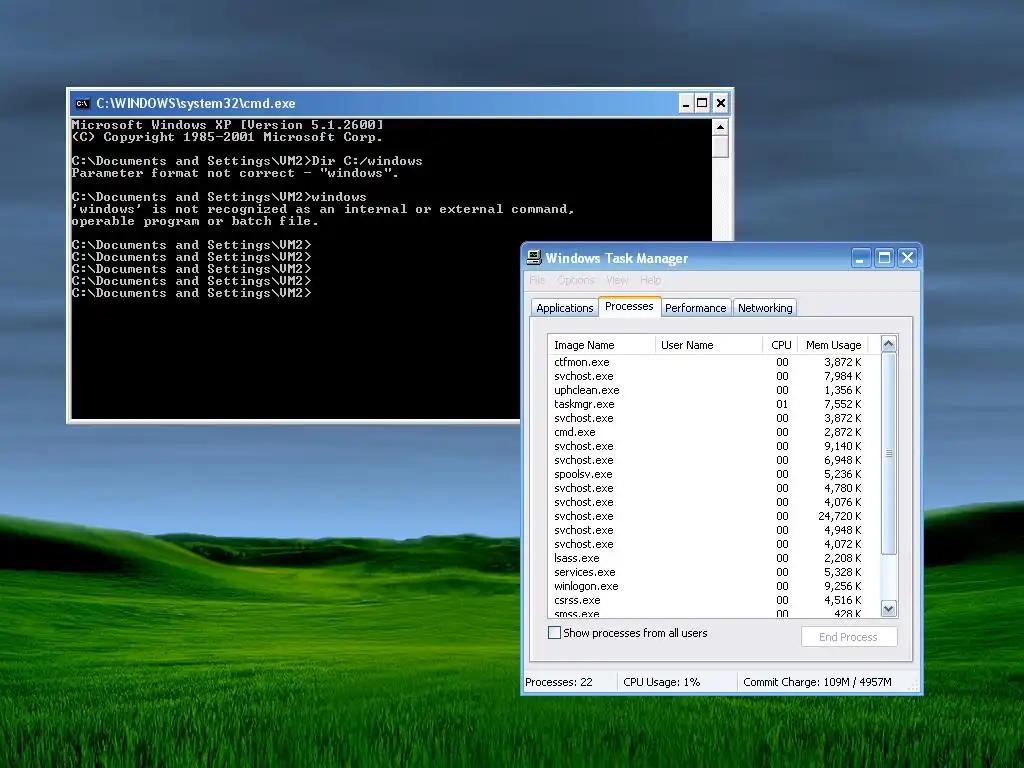
Task: Maximize the Windows Task Manager window
Action: point(884,258)
